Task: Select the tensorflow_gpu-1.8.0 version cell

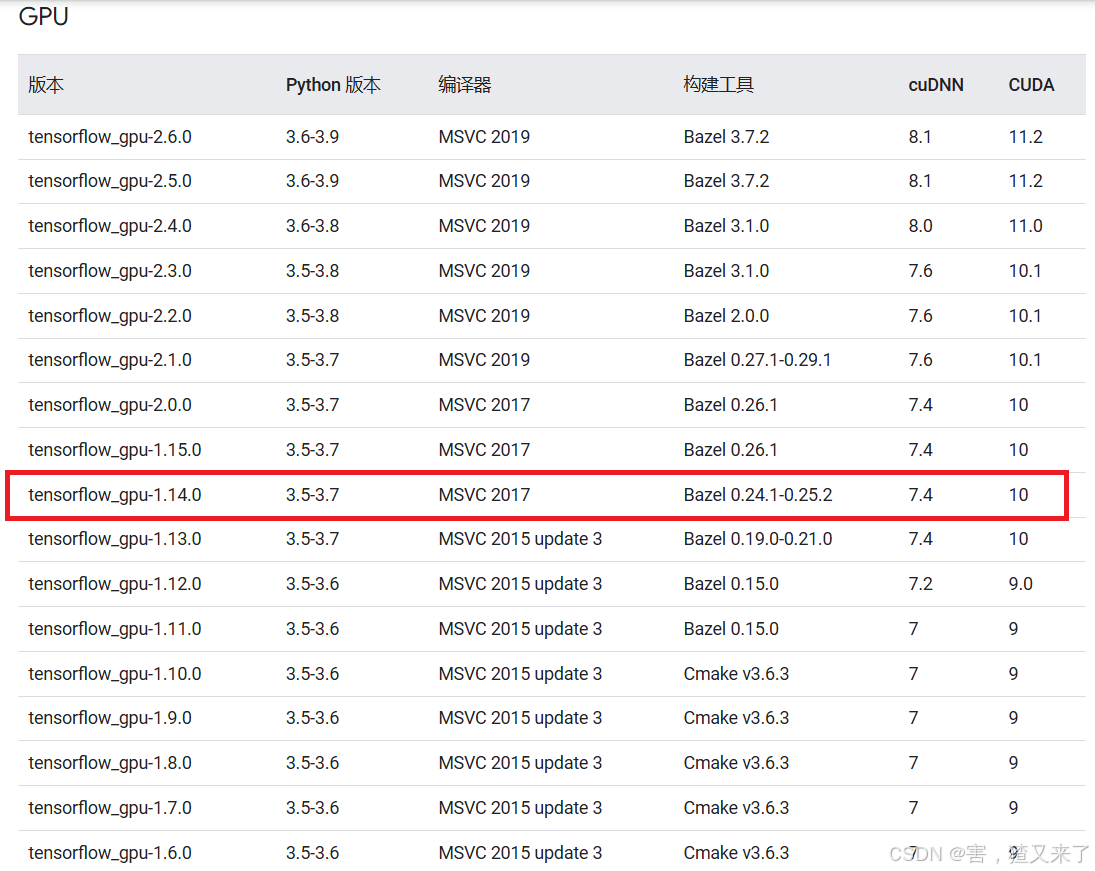Action: (110, 763)
